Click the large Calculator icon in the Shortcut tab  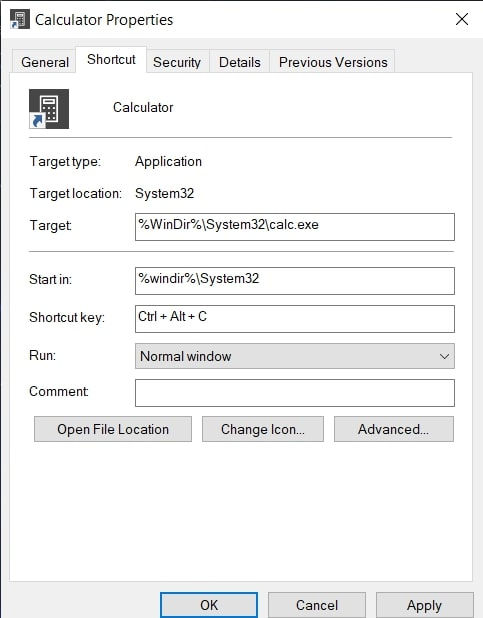coord(49,109)
